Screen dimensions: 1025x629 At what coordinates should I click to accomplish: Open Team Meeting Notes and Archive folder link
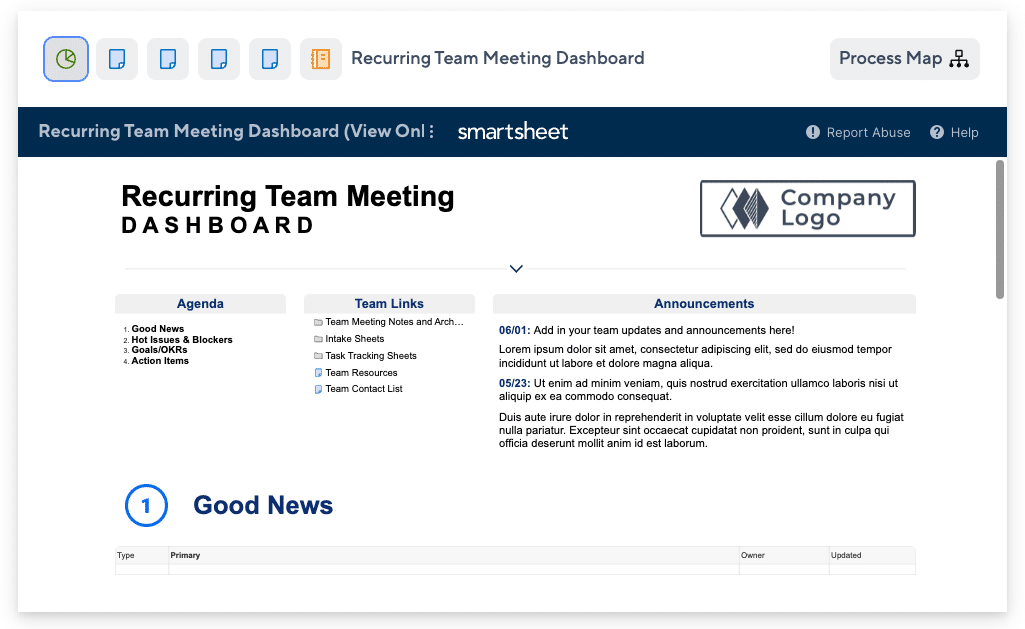click(394, 322)
